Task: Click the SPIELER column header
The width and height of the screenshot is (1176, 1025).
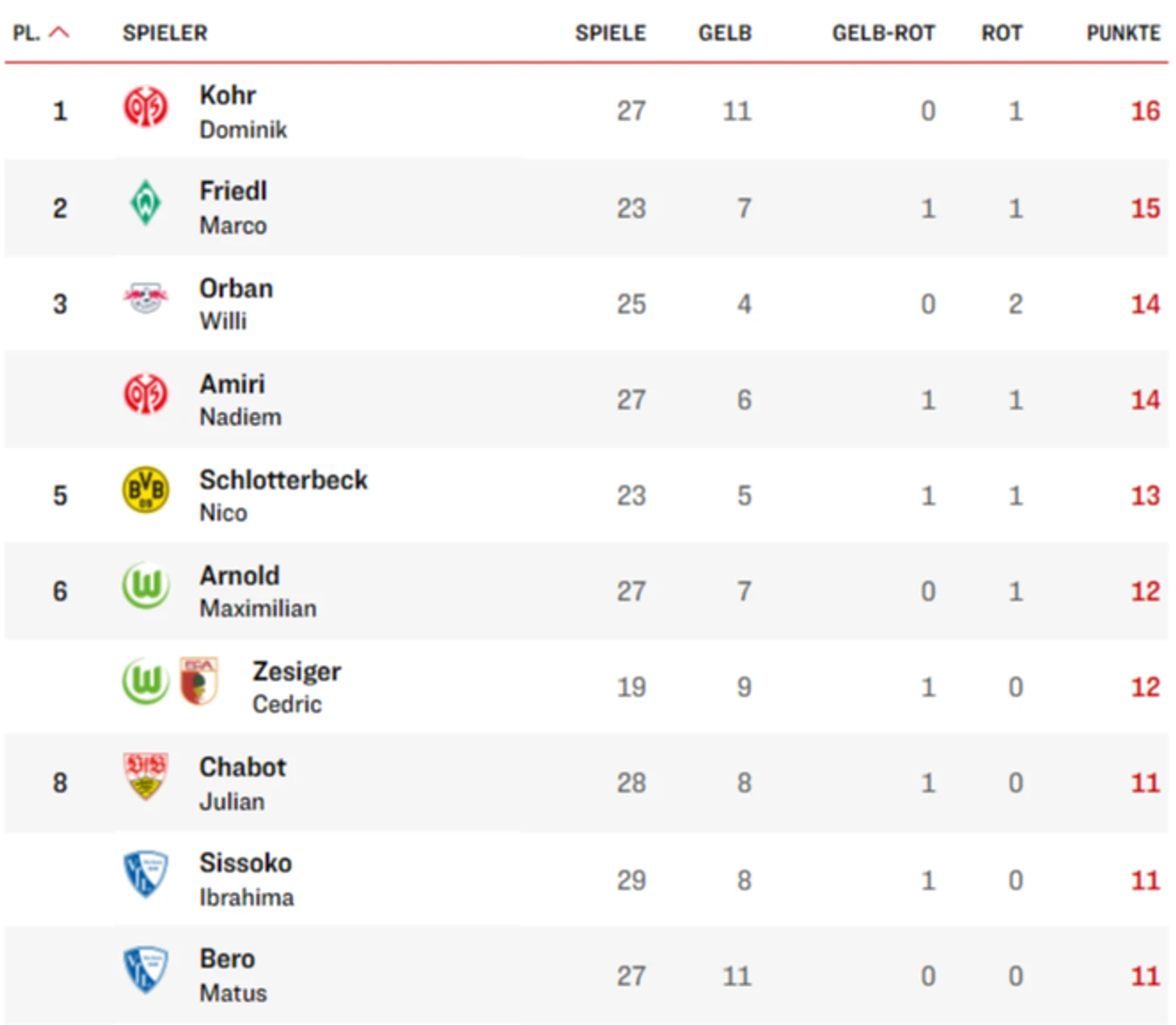Action: 164,33
